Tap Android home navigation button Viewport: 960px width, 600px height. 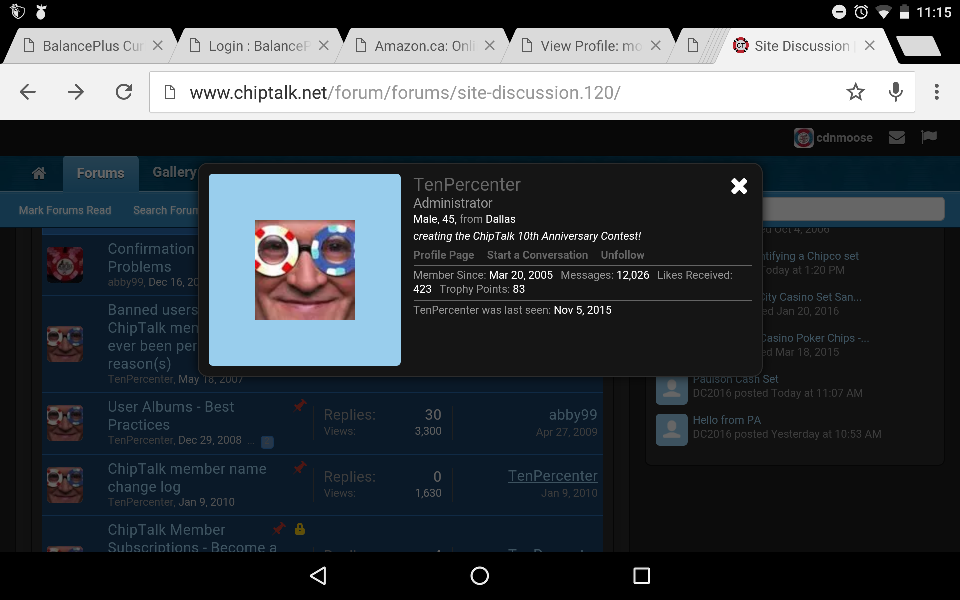coord(479,576)
